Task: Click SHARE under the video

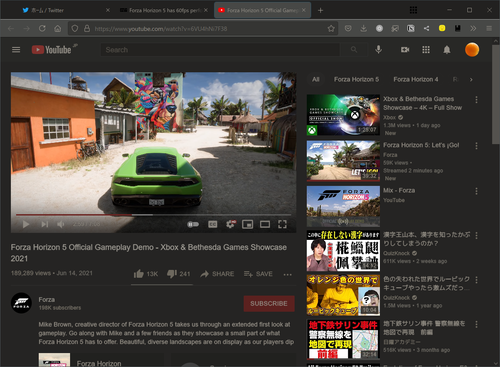Action: point(217,274)
